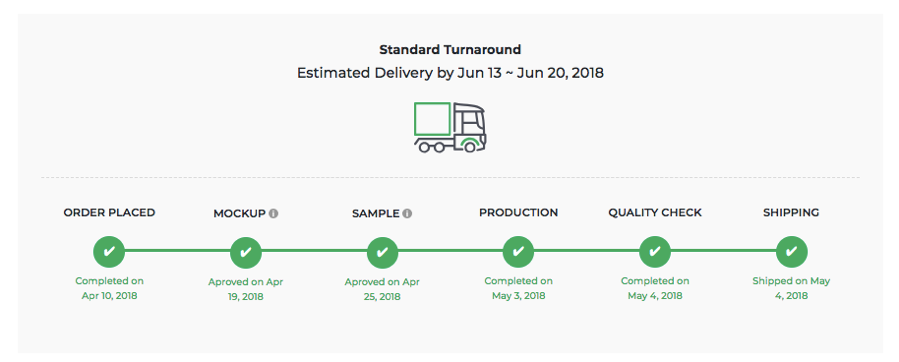Select the SHIPPING step label

coord(791,213)
